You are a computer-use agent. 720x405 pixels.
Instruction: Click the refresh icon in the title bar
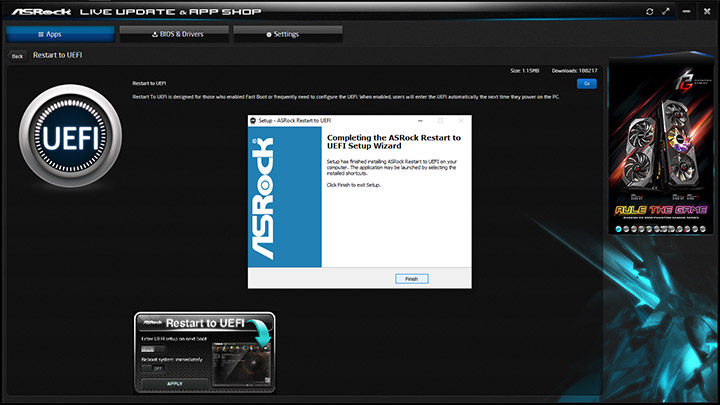click(x=649, y=11)
